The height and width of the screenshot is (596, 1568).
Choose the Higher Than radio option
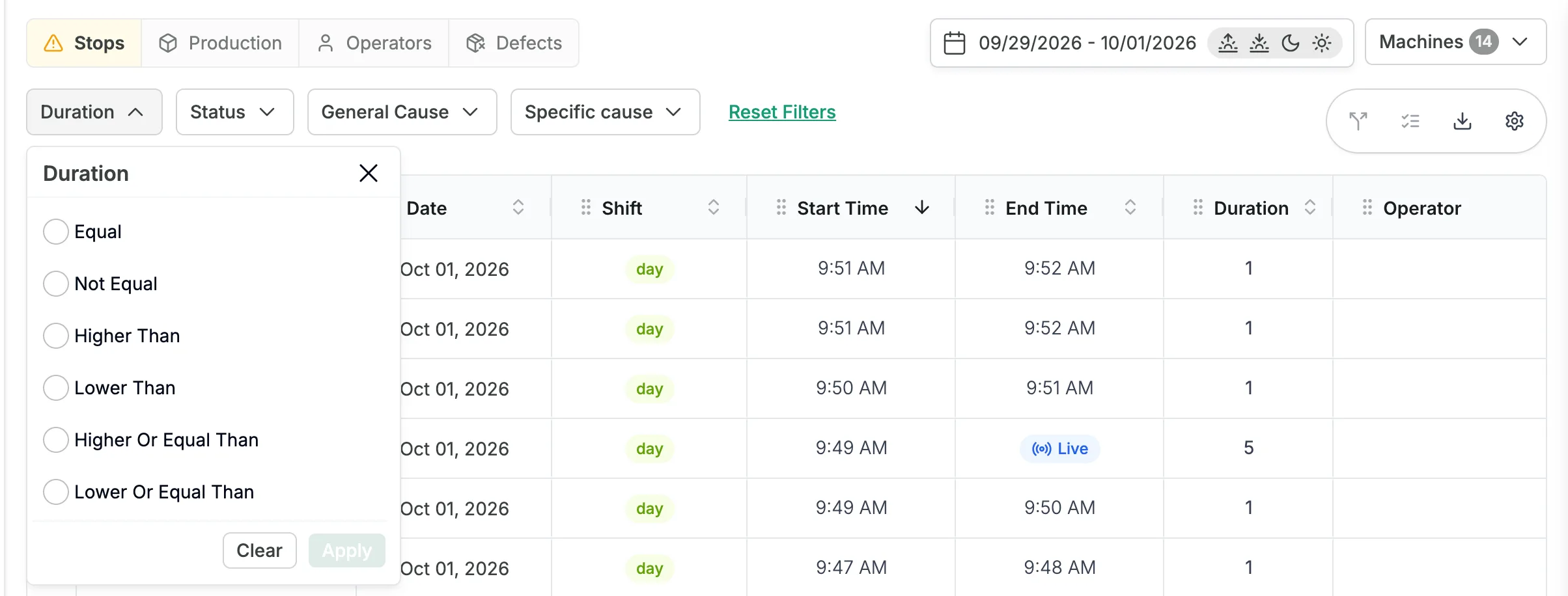pyautogui.click(x=56, y=336)
